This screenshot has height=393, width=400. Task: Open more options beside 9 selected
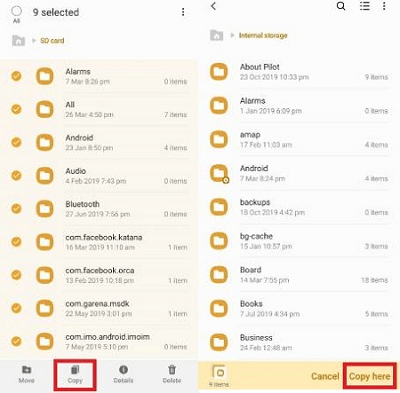(183, 12)
